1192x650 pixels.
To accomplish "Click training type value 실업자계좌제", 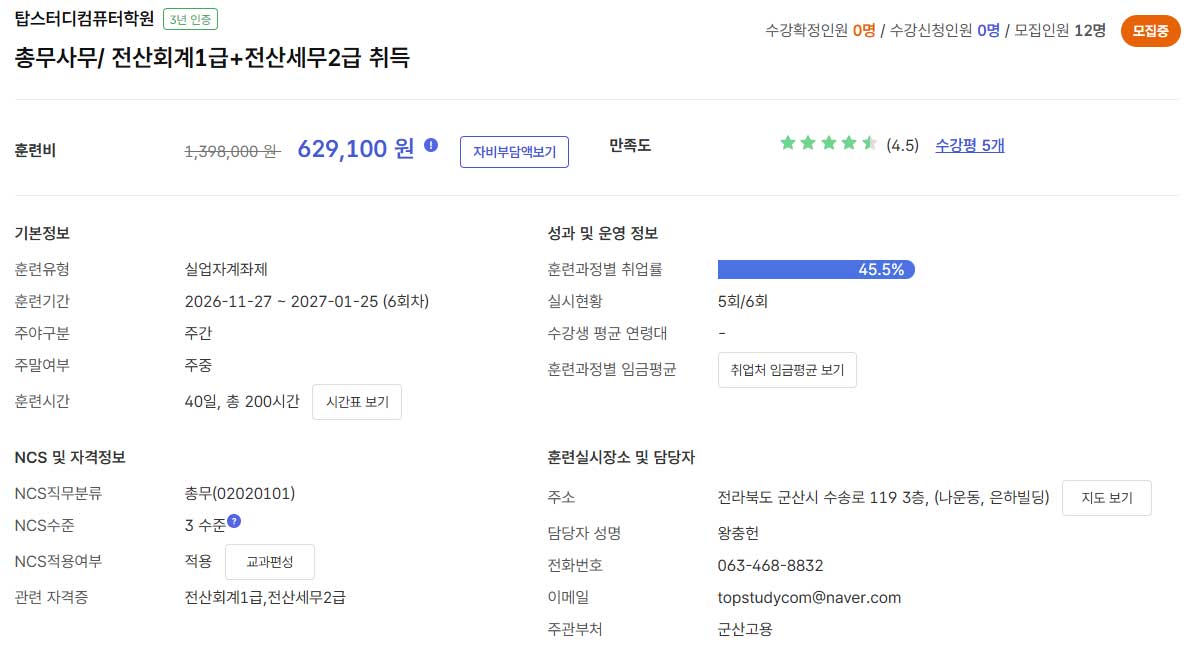I will [226, 269].
